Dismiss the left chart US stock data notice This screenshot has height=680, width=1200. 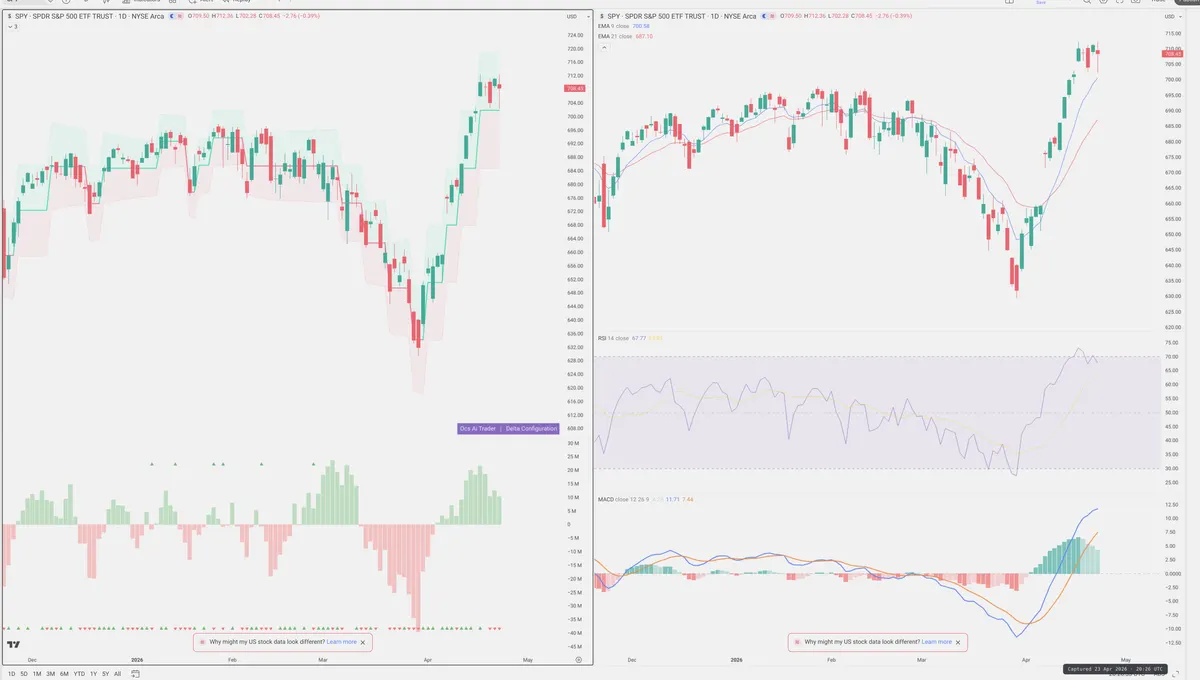pos(363,642)
